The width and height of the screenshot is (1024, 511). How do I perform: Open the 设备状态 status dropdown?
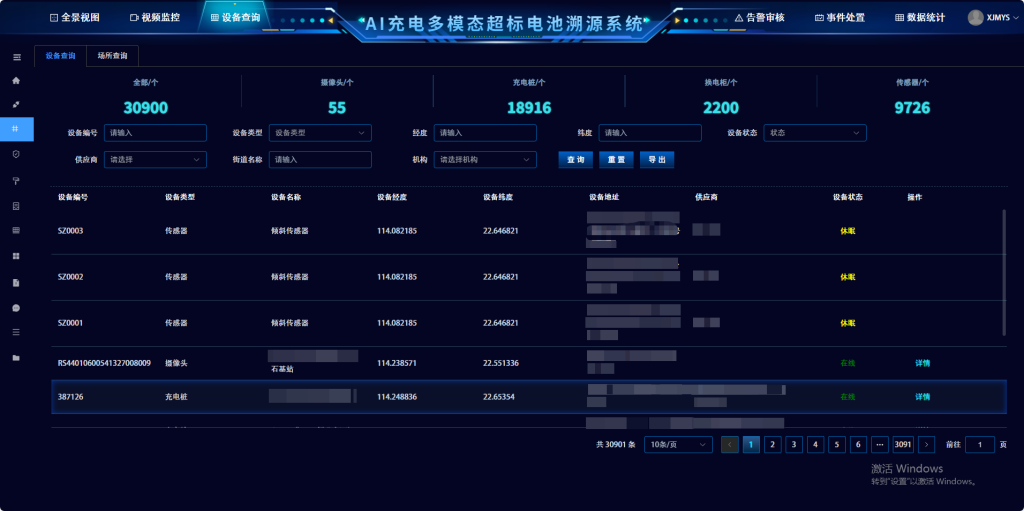click(814, 132)
